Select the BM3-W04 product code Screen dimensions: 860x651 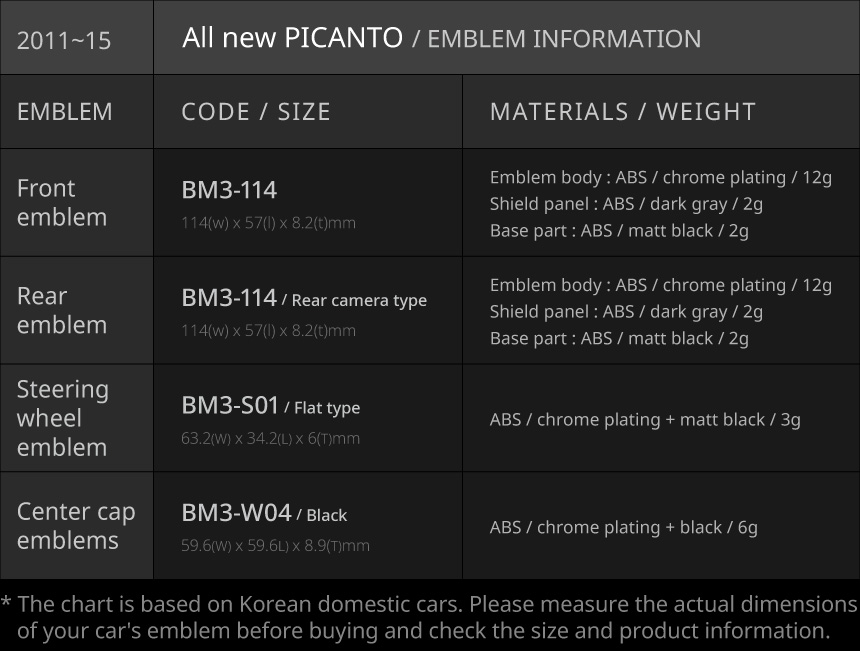click(236, 513)
